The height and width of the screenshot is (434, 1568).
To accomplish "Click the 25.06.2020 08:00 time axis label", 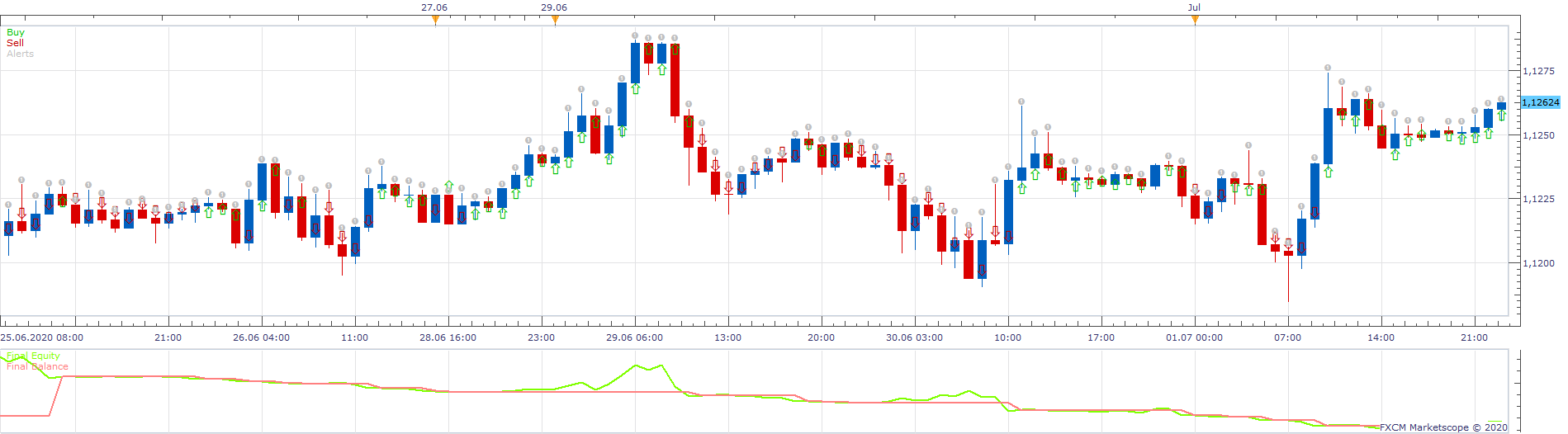I will (42, 337).
